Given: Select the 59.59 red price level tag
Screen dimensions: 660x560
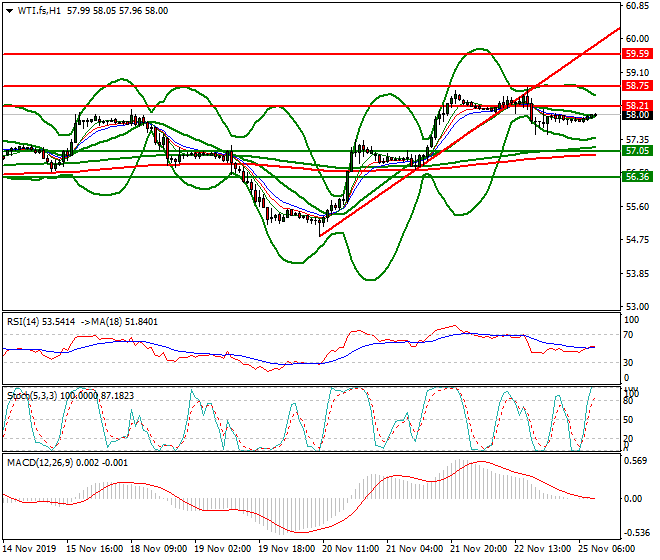Looking at the screenshot, I should click(638, 53).
